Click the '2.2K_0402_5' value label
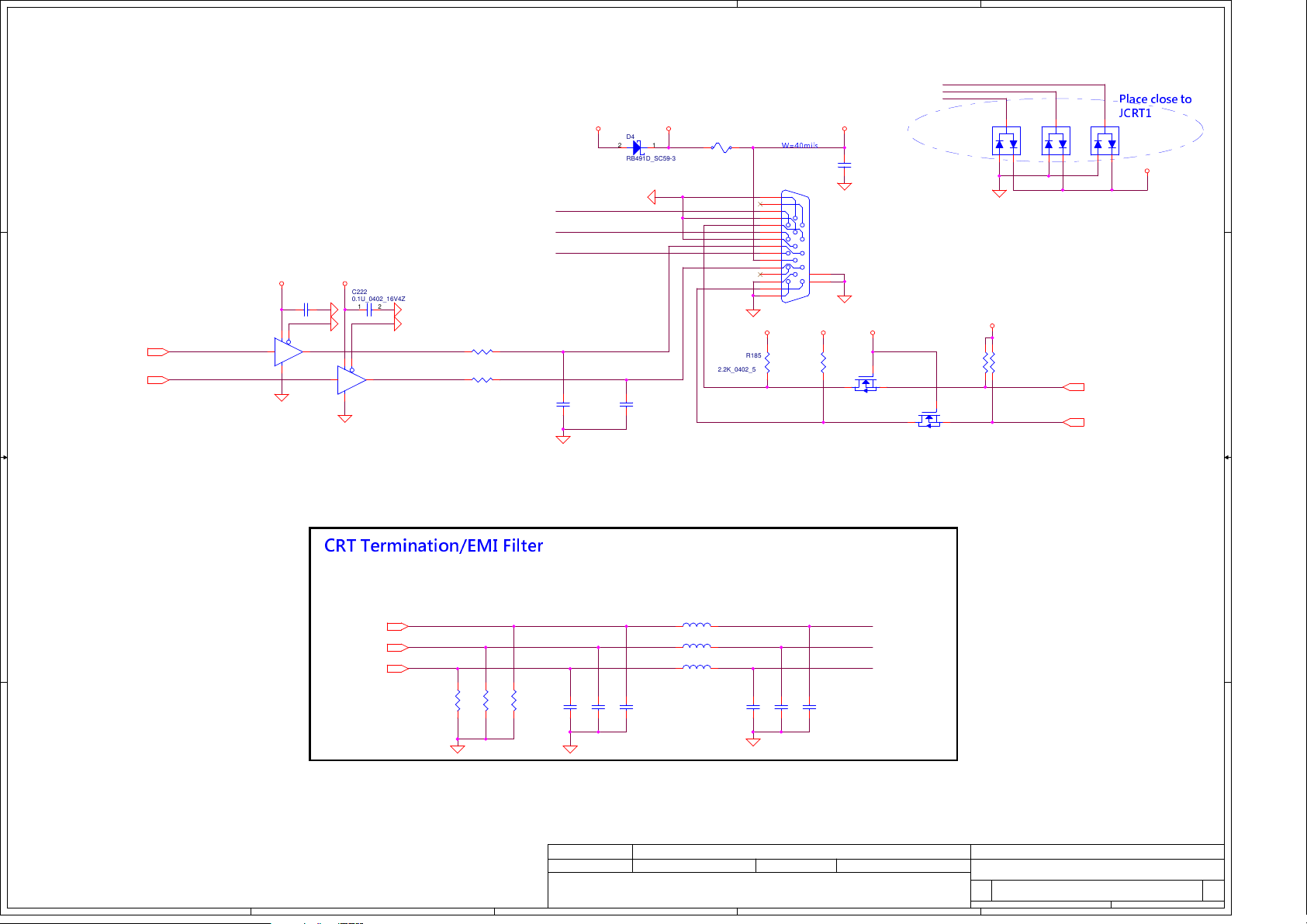This screenshot has height=924, width=1307. click(736, 370)
